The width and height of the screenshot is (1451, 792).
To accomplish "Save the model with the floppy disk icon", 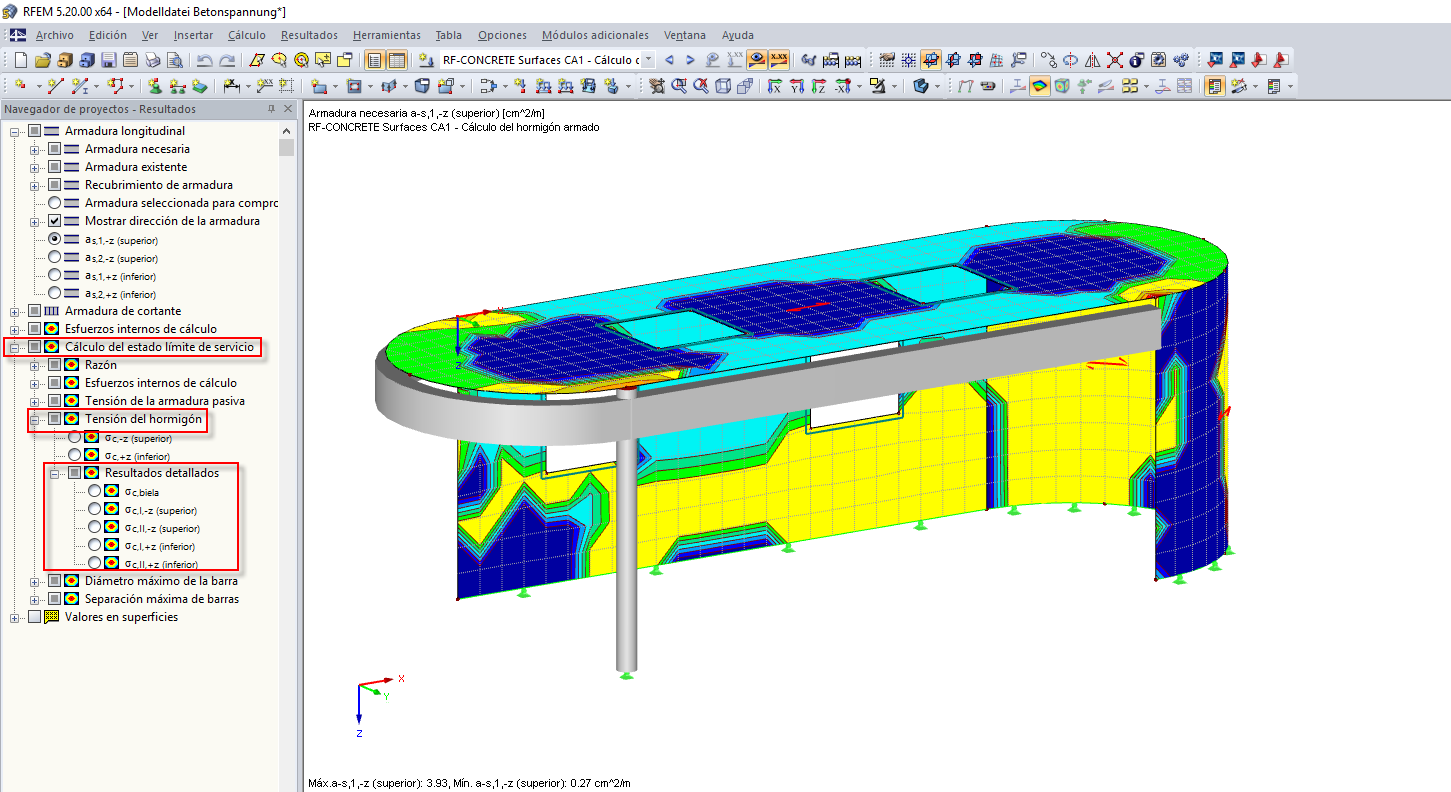I will pos(108,60).
